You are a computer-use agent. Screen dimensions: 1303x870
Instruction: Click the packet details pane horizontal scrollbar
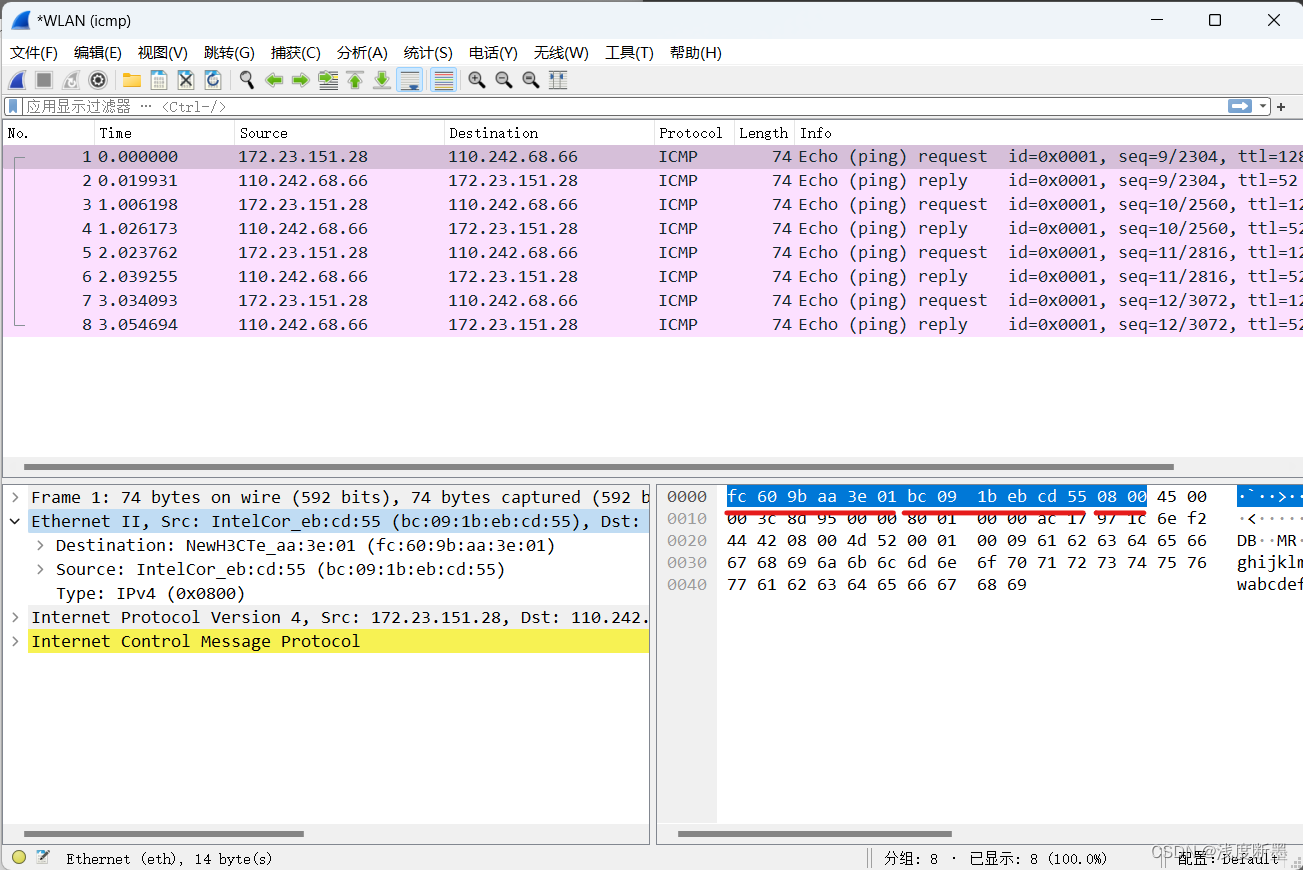pos(164,833)
